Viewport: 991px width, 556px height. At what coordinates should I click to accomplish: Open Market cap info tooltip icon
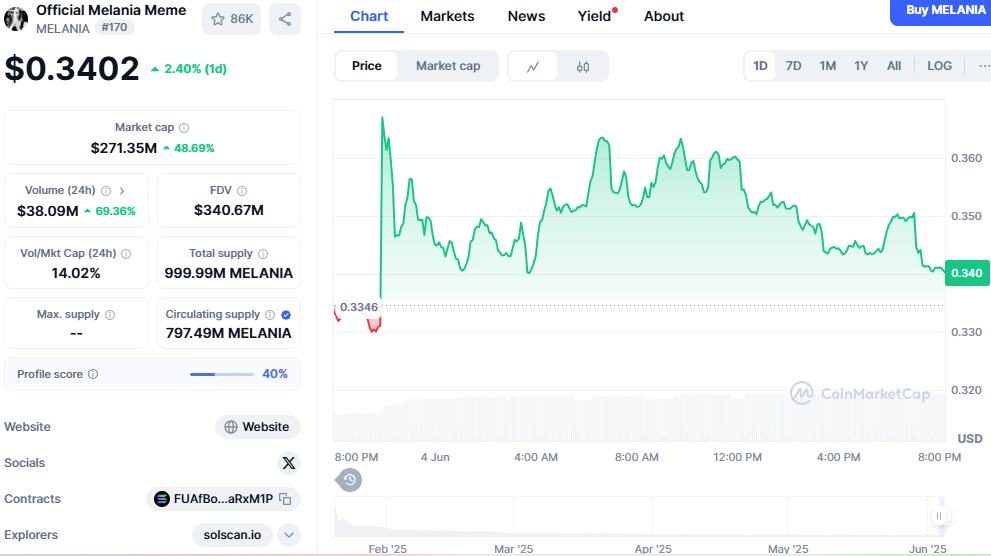184,128
